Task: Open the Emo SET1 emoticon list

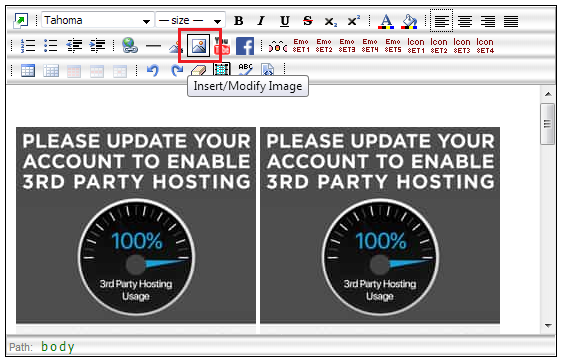Action: [x=301, y=46]
